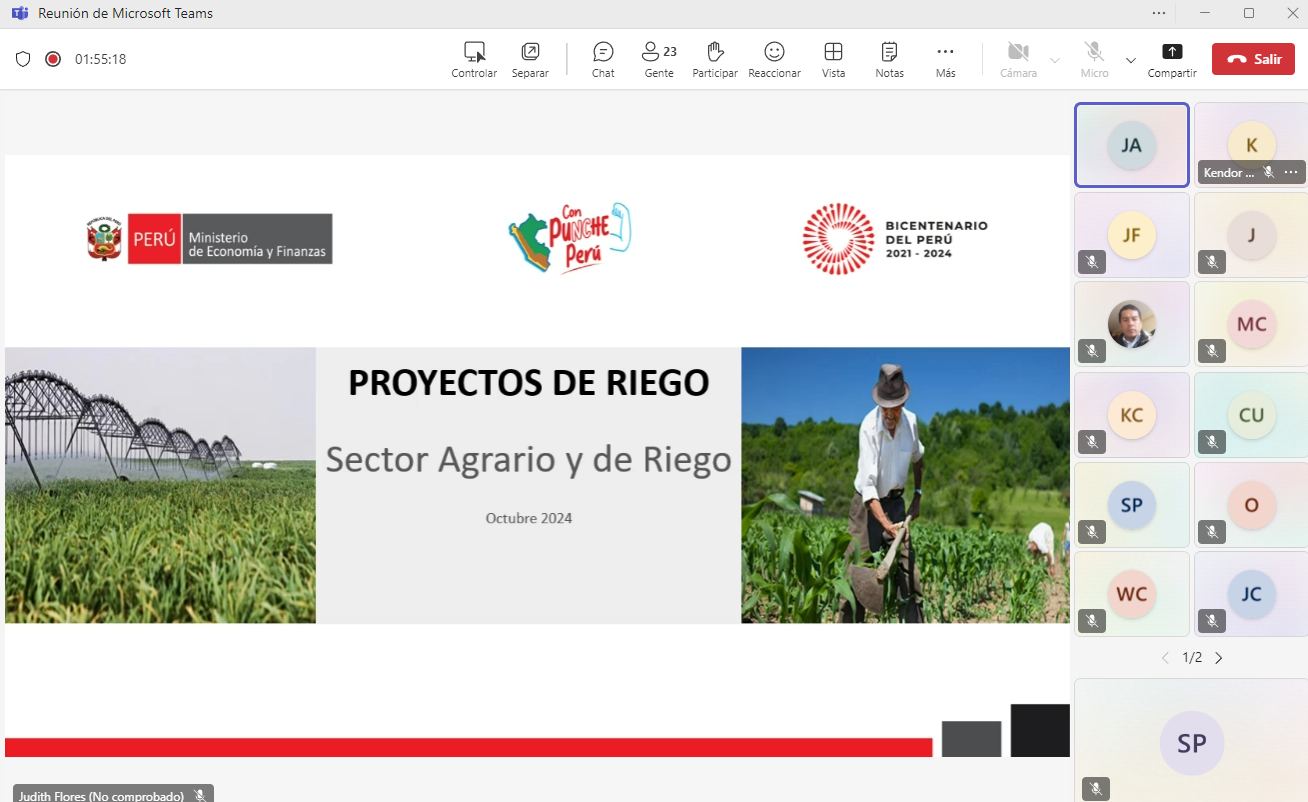Go to next page of participants
The image size is (1308, 802).
click(1218, 658)
